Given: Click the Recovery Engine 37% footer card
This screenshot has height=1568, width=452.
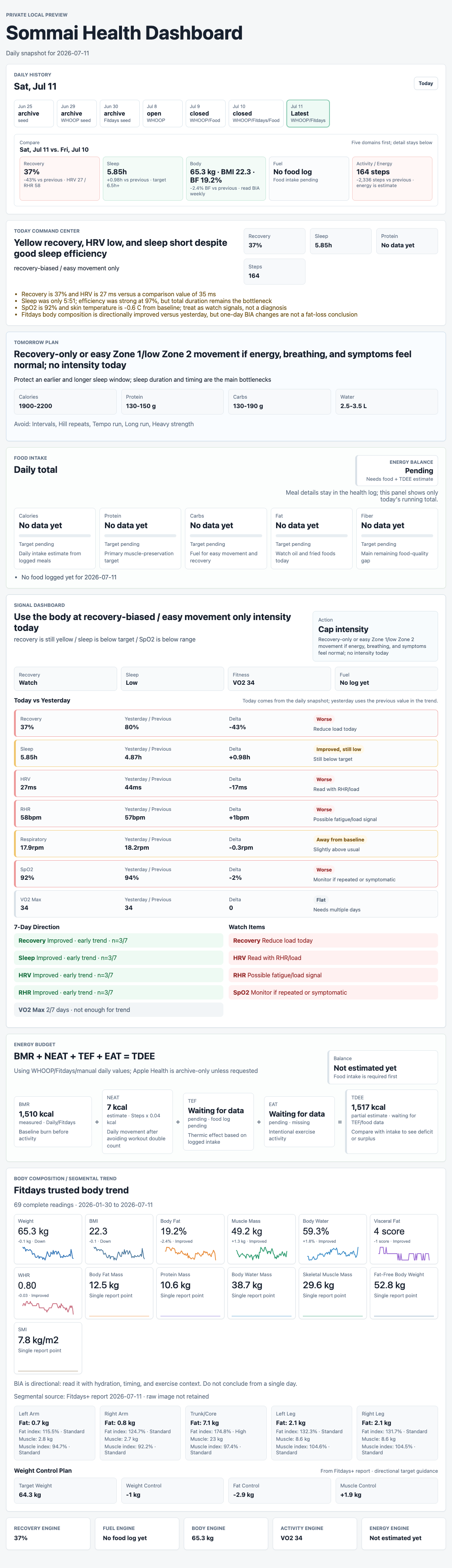Looking at the screenshot, I should click(48, 1533).
